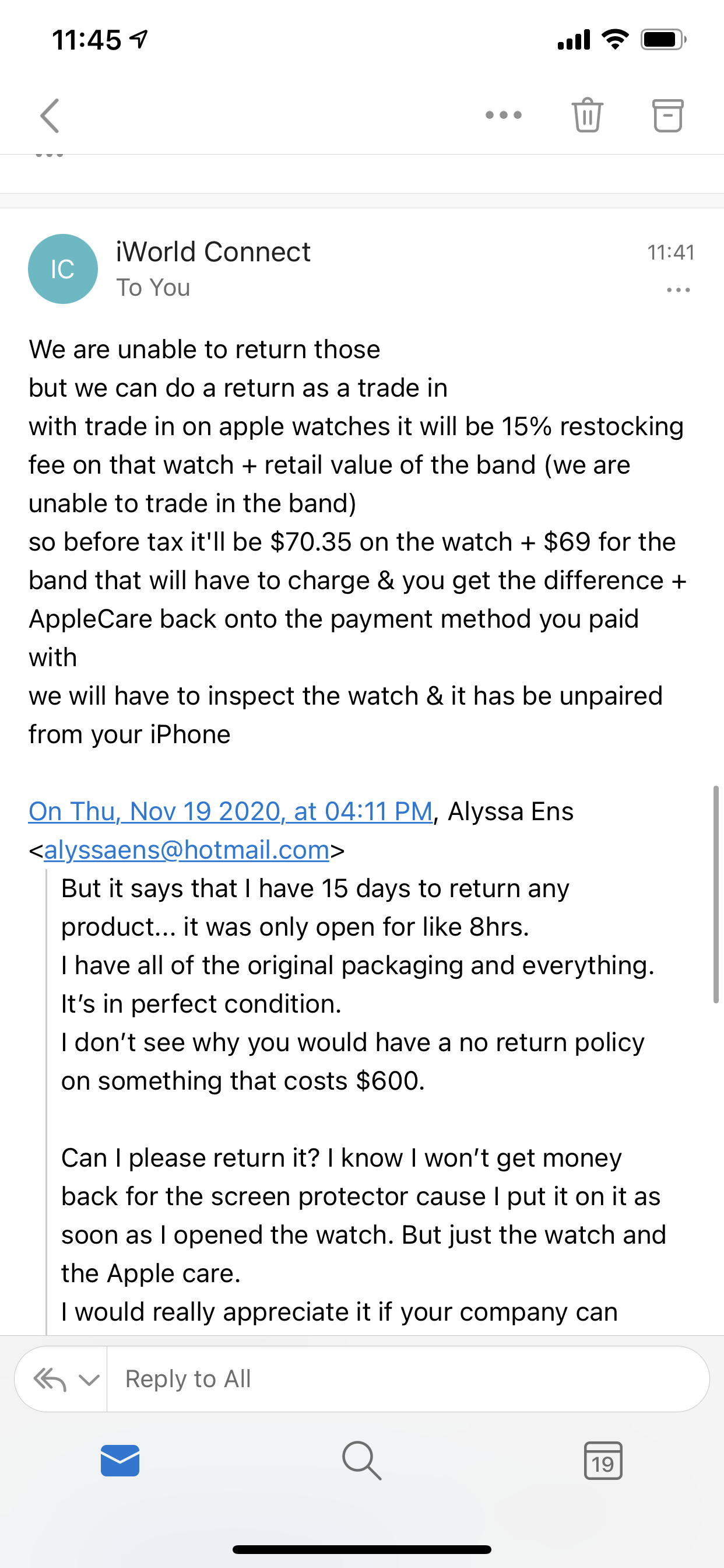This screenshot has width=724, height=1568.
Task: Tap the To You recipient line
Action: (x=153, y=288)
